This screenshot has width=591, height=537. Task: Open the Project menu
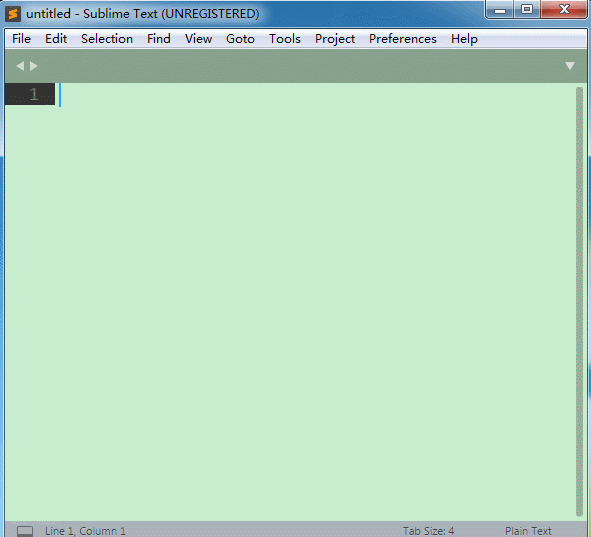(335, 39)
